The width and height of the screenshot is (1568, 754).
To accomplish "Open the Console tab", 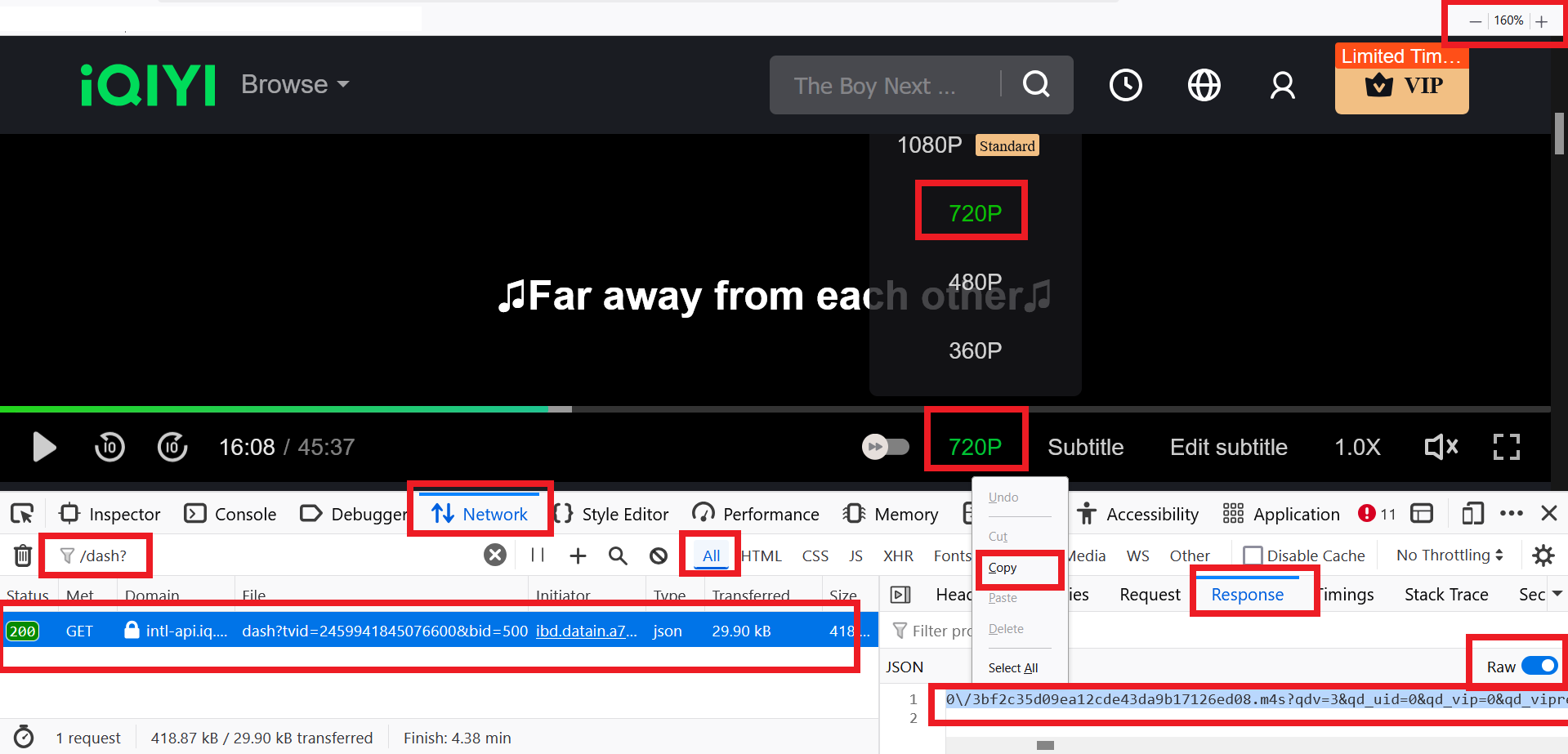I will (x=230, y=514).
